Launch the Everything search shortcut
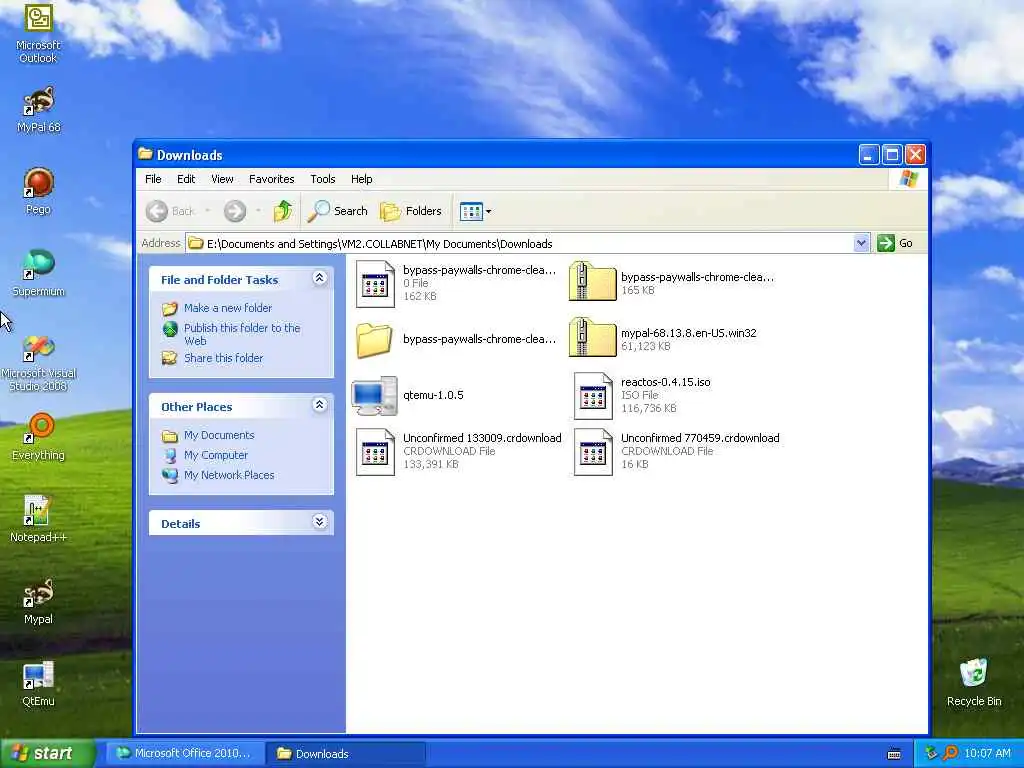The width and height of the screenshot is (1024, 768). (x=38, y=436)
